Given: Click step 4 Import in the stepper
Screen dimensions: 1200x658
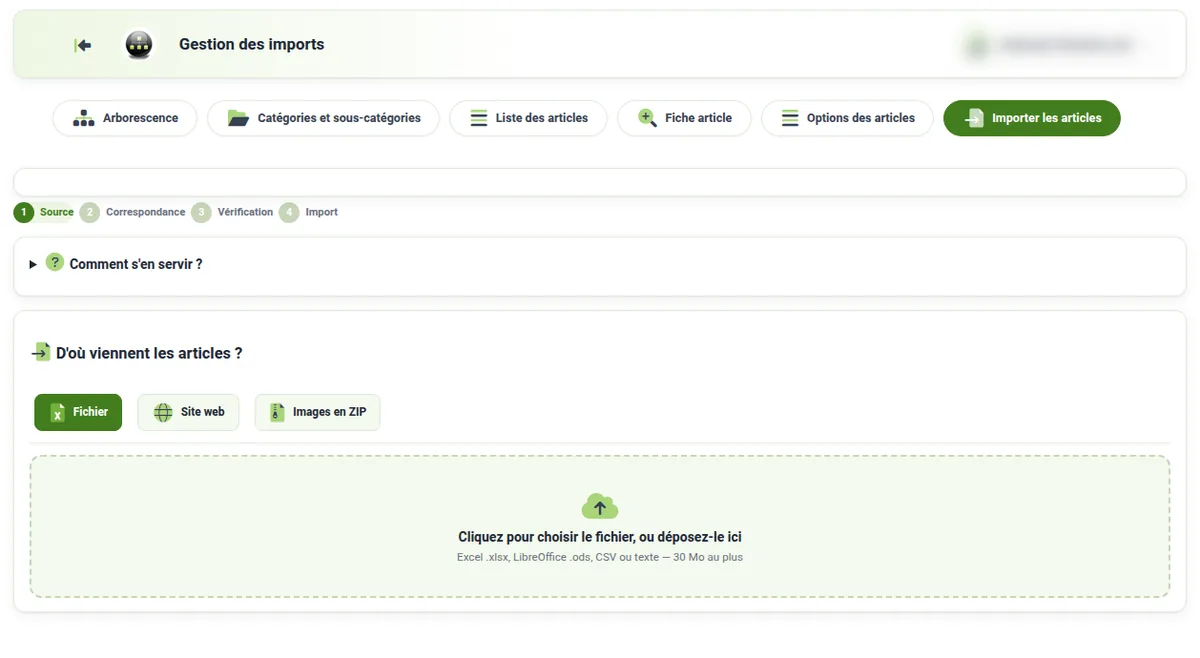Looking at the screenshot, I should tap(309, 212).
